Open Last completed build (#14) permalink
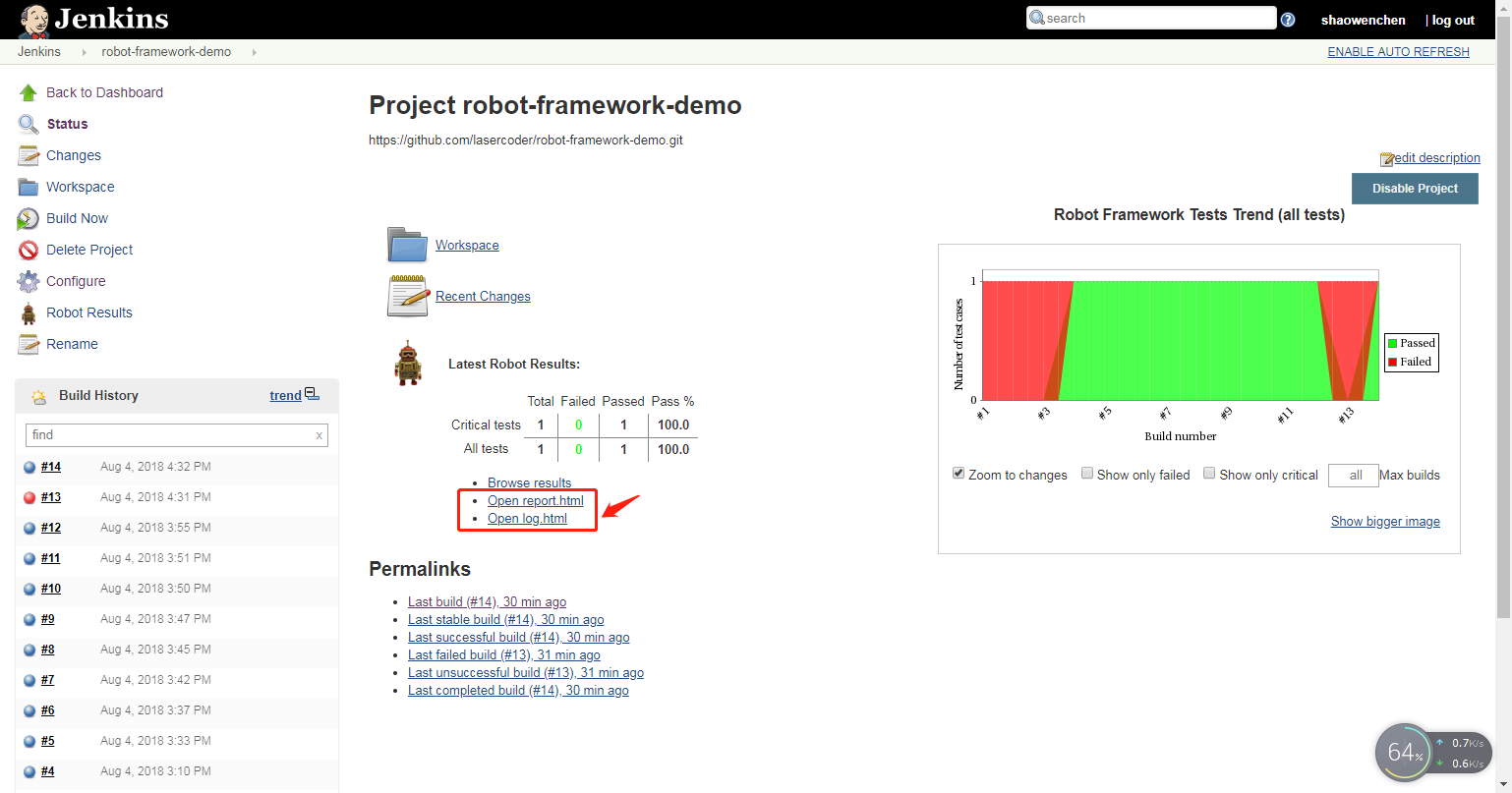 518,690
